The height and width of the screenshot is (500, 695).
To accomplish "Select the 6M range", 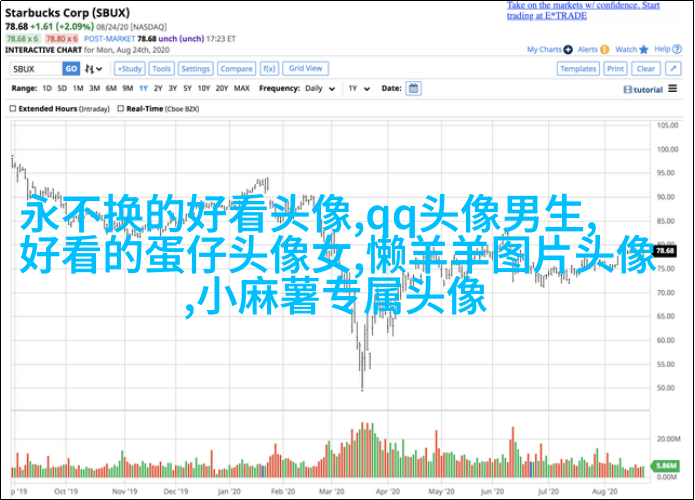I will pos(111,88).
